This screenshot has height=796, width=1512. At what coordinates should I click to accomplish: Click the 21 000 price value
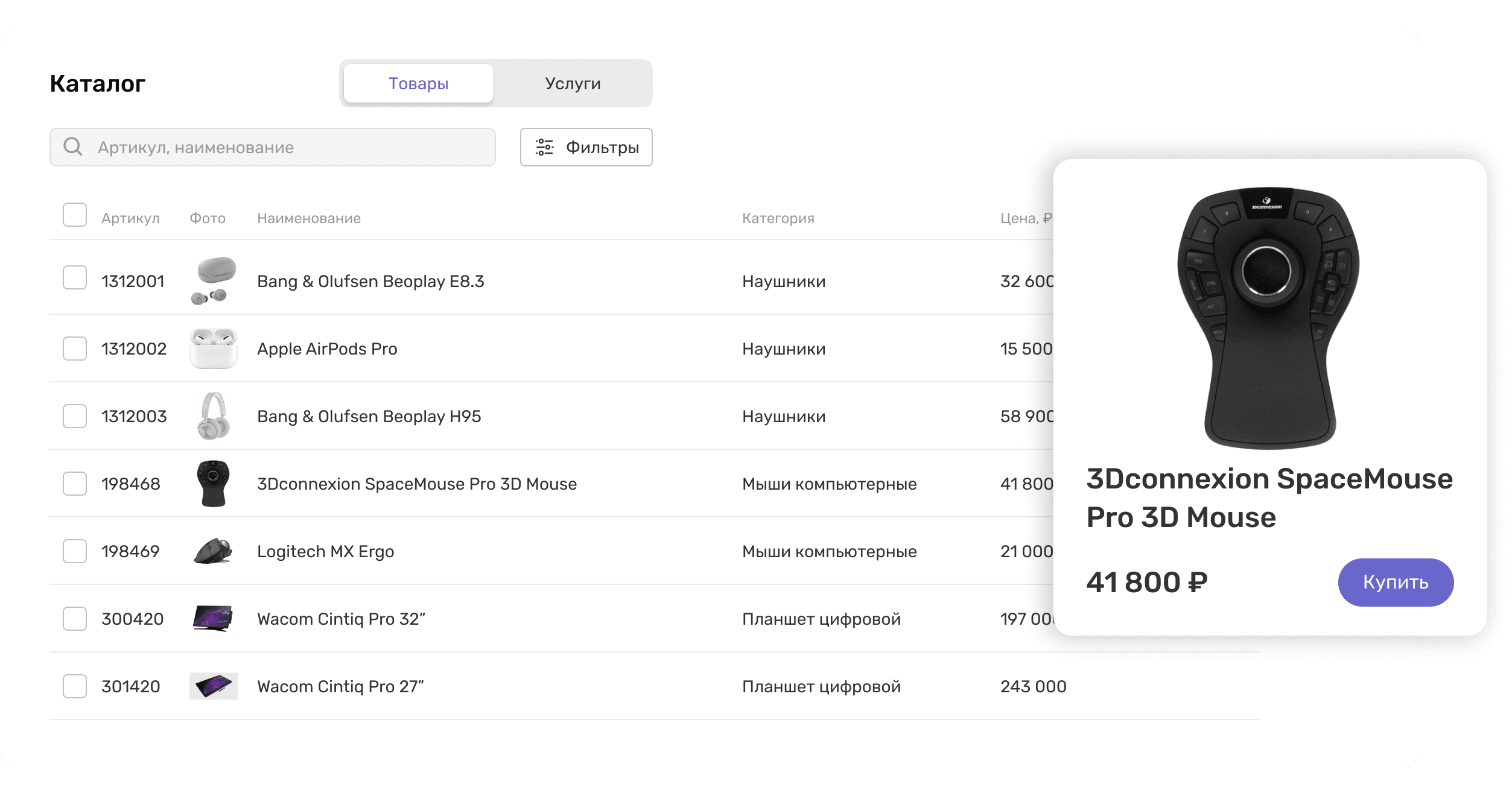coord(1026,551)
